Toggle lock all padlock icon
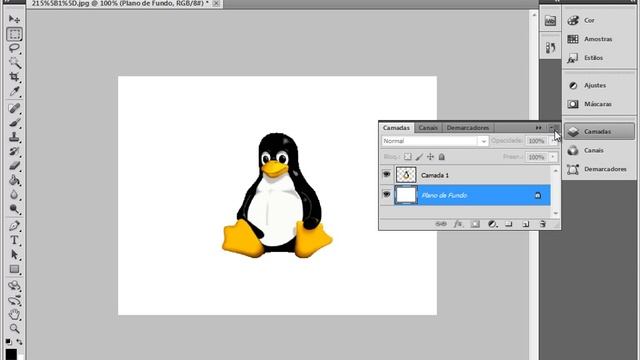Screen dimensions: 640x360 (441, 157)
